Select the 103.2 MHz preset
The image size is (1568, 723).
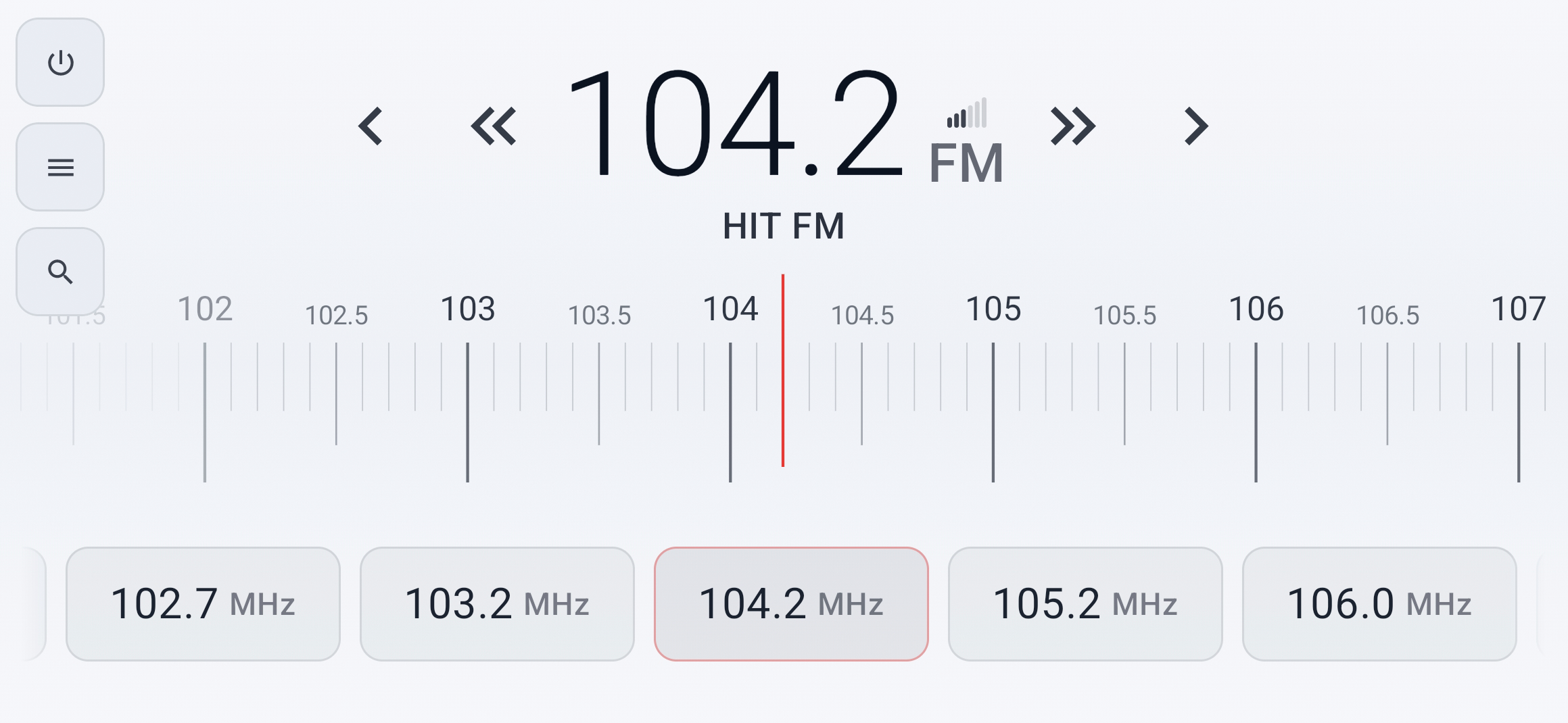click(x=497, y=604)
